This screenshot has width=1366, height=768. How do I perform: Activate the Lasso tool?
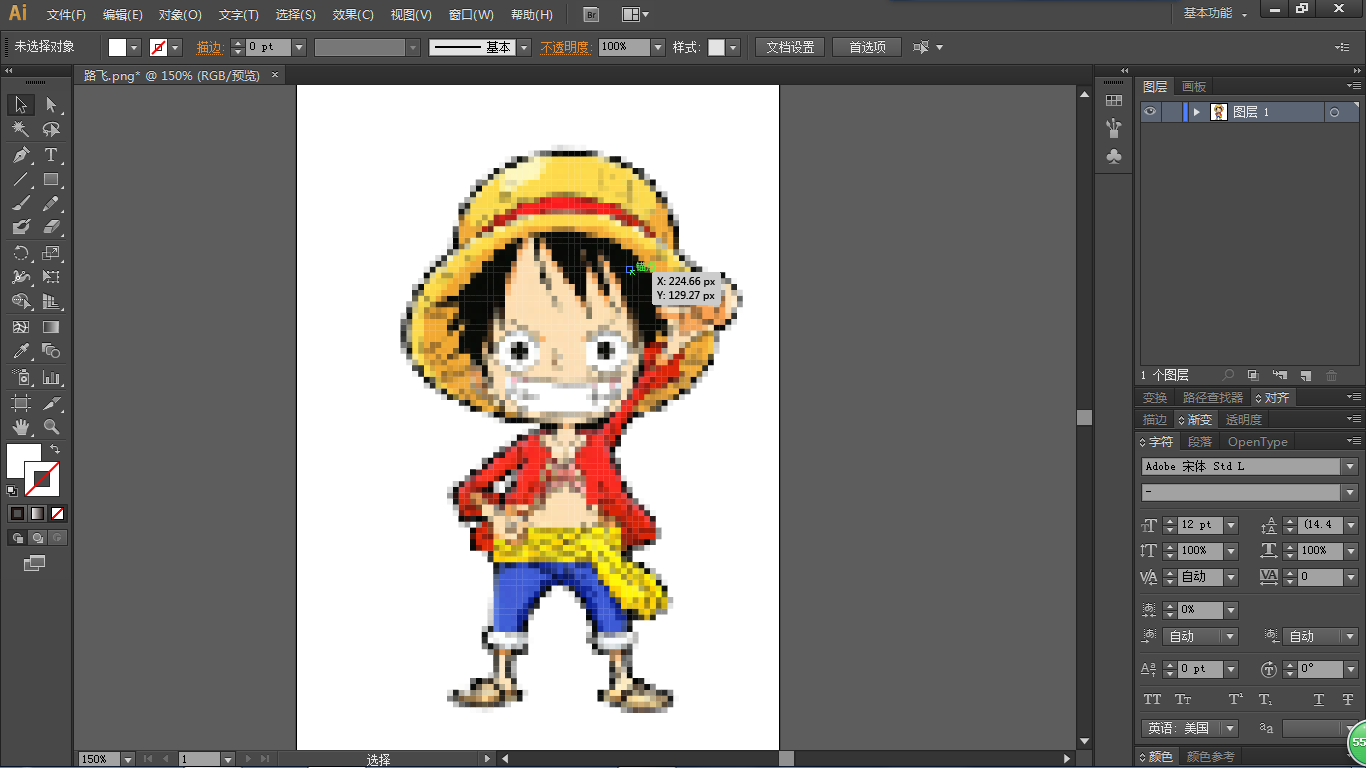[51, 130]
